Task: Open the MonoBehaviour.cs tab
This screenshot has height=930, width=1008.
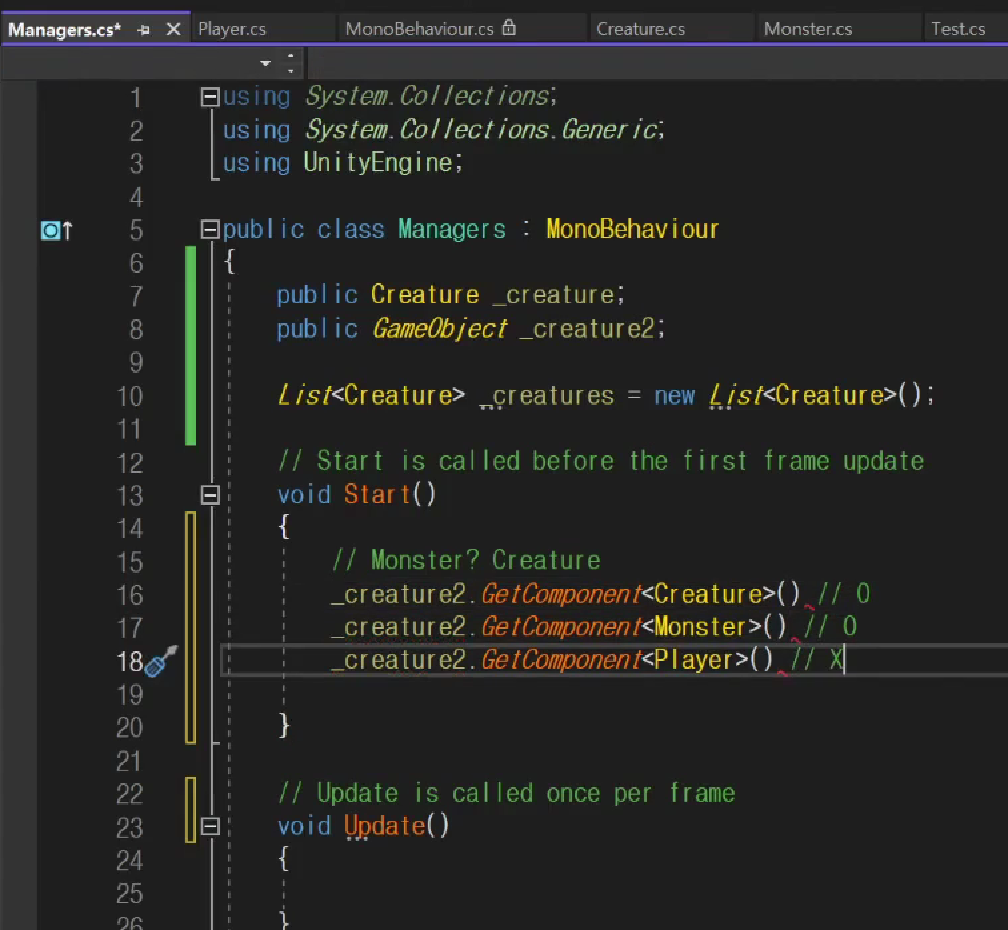Action: [419, 29]
